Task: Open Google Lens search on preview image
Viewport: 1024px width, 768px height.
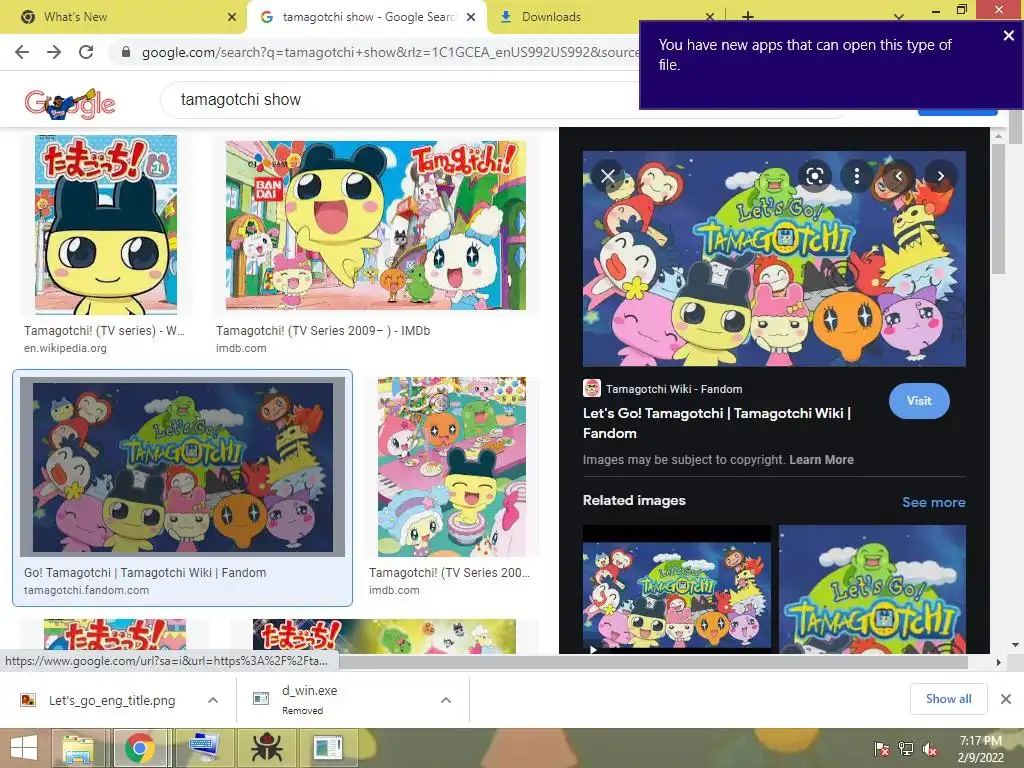Action: pos(814,176)
